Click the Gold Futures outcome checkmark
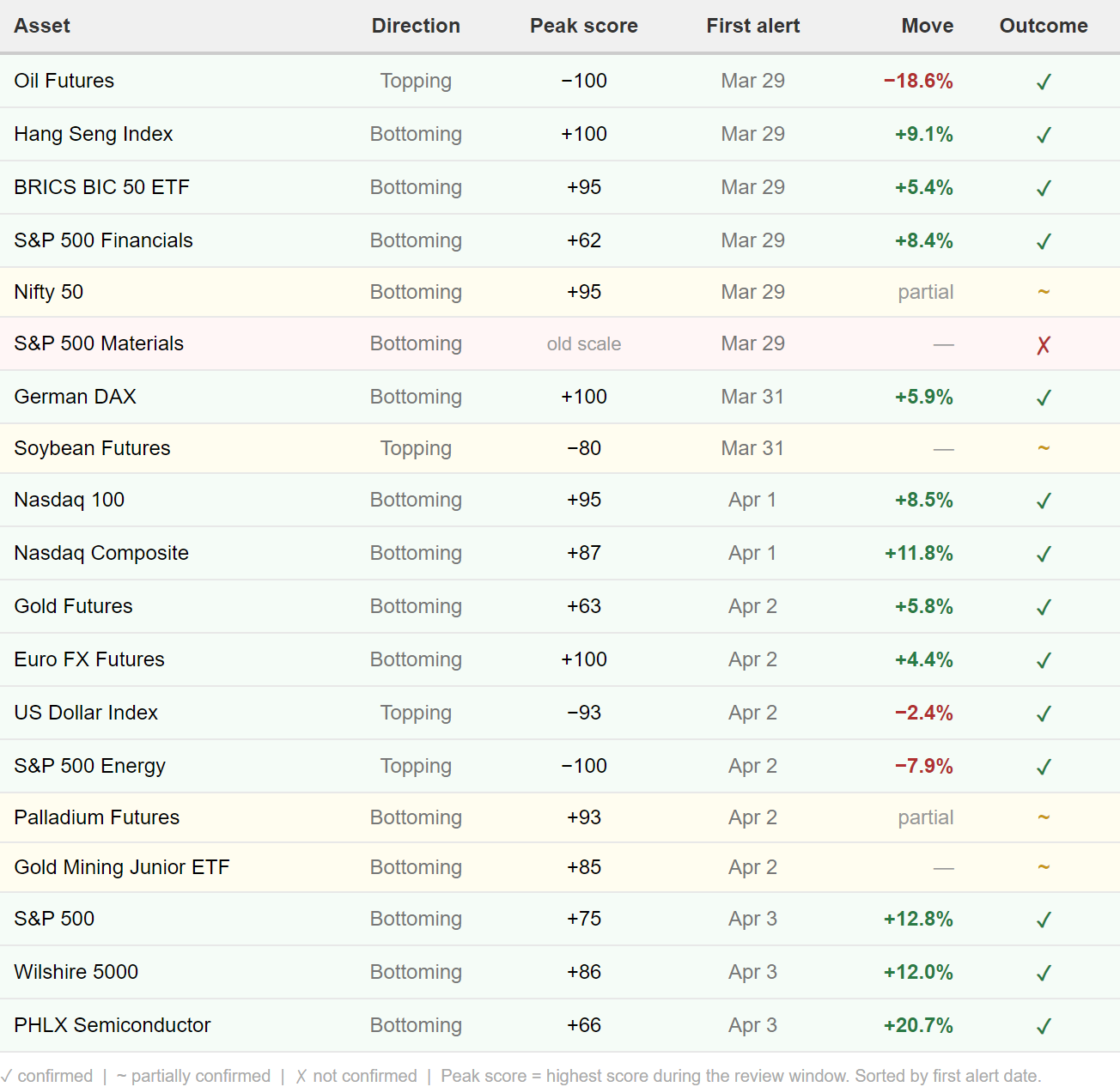Viewport: 1120px width, 1087px height. tap(1044, 607)
